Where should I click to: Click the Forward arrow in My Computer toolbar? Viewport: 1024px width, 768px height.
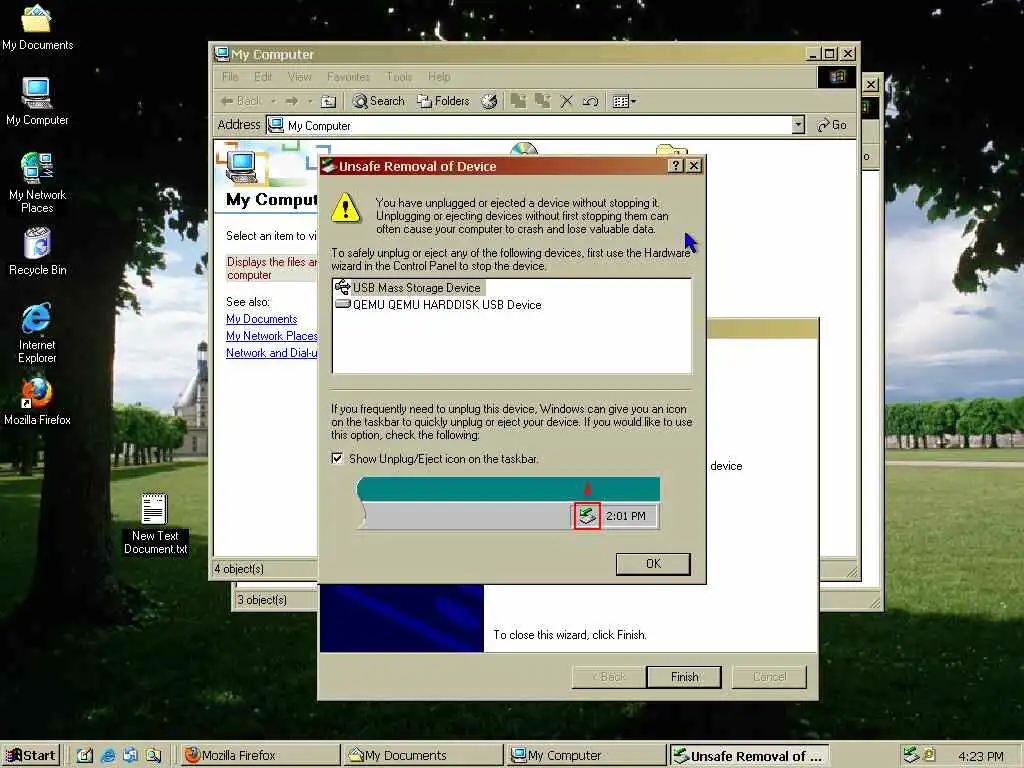tap(291, 101)
